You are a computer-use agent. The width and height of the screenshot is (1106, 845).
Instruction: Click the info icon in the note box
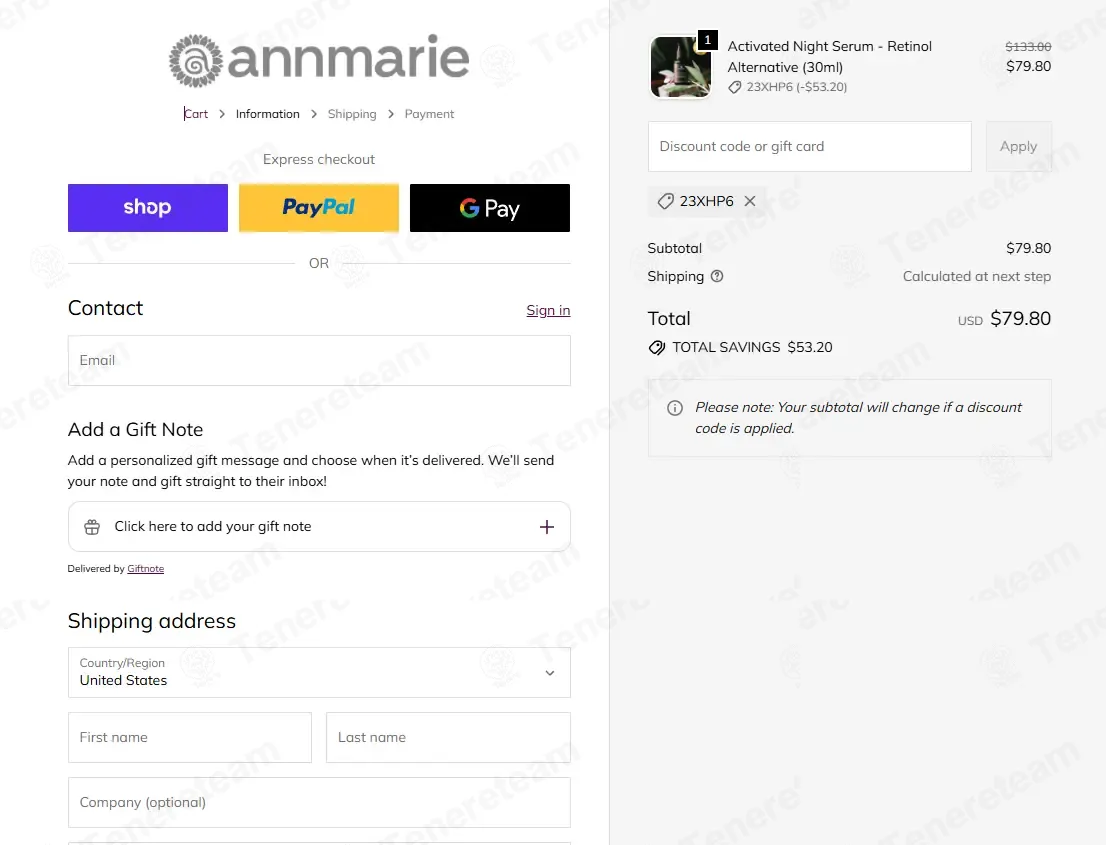coord(675,408)
